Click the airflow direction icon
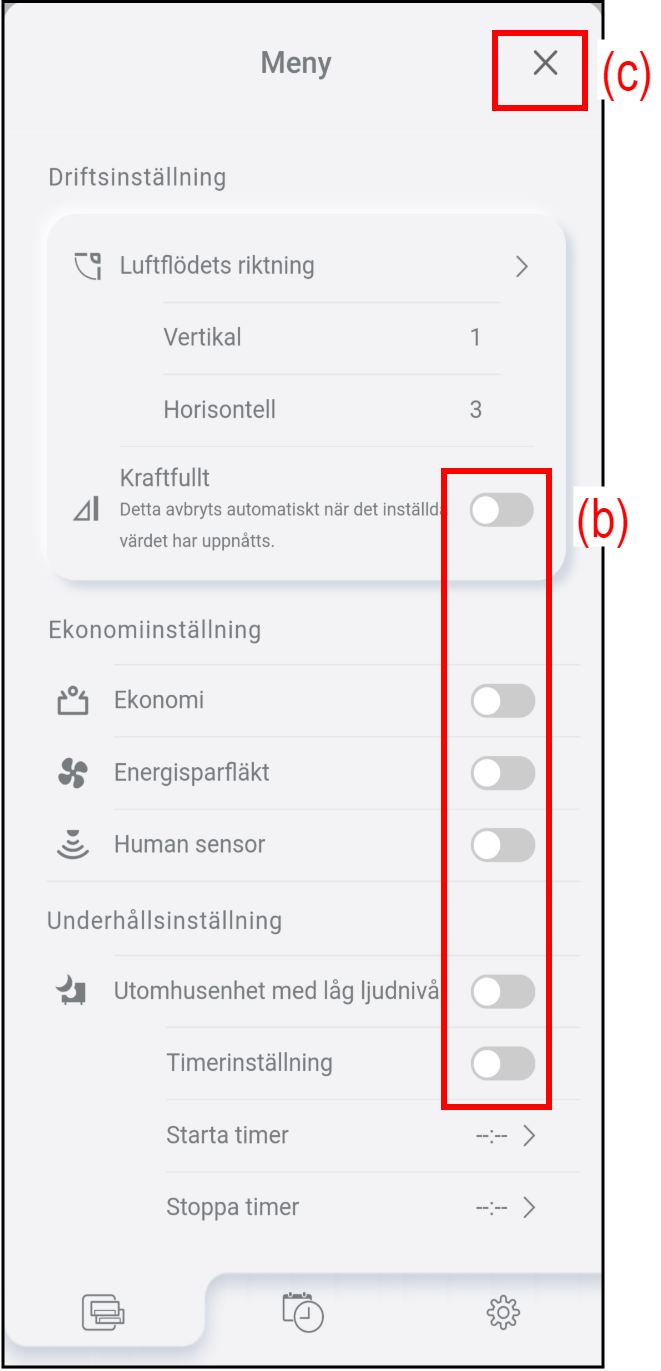The height and width of the screenshot is (1371, 661). point(88,267)
